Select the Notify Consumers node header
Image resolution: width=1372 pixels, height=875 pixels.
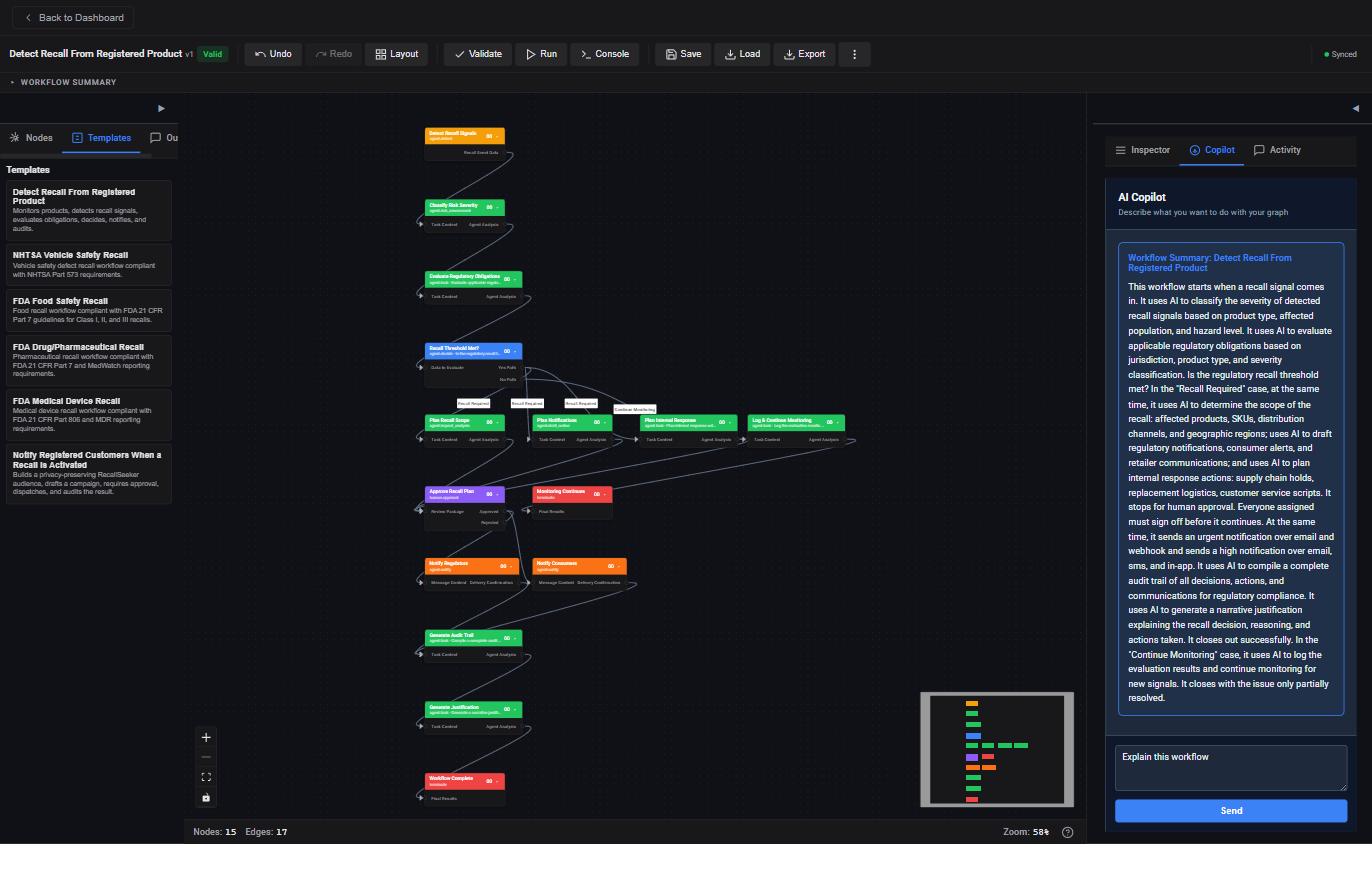580,566
